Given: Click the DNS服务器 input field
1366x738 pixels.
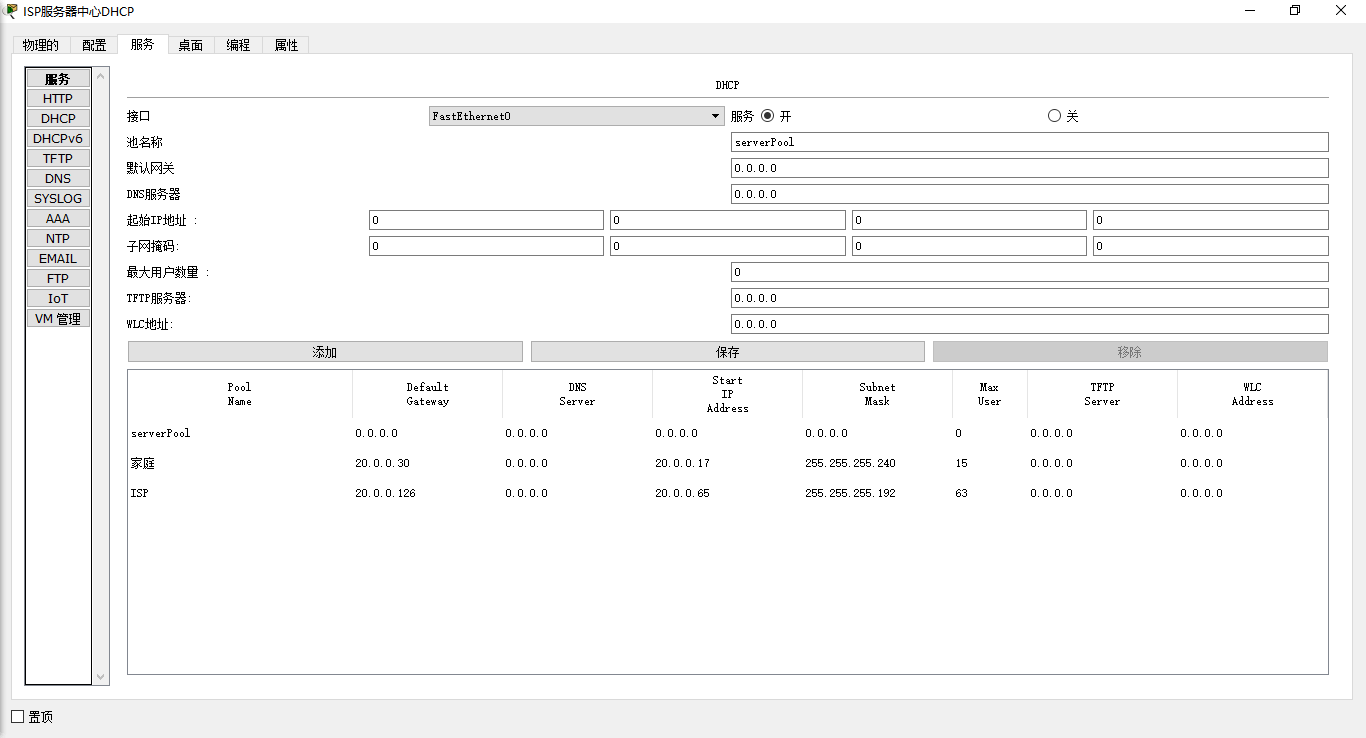Looking at the screenshot, I should [x=1030, y=194].
